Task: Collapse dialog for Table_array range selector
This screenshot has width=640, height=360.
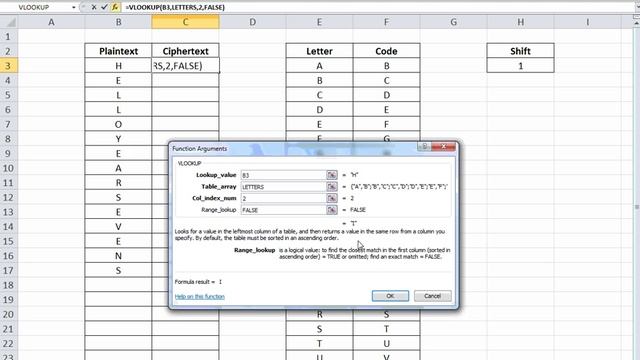Action: point(332,187)
